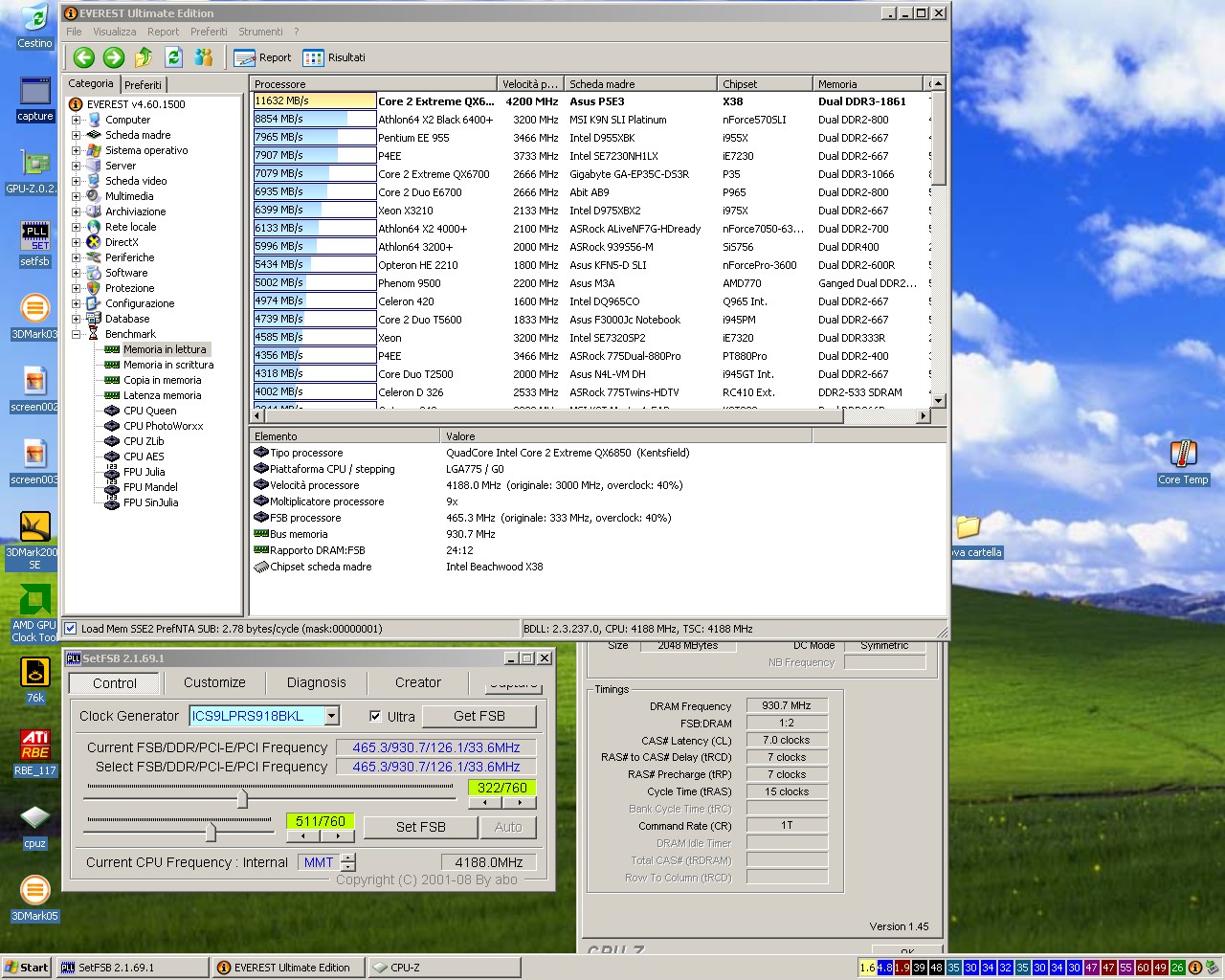Expand the DirectX tree node
Viewport: 1225px width, 980px height.
[x=76, y=242]
